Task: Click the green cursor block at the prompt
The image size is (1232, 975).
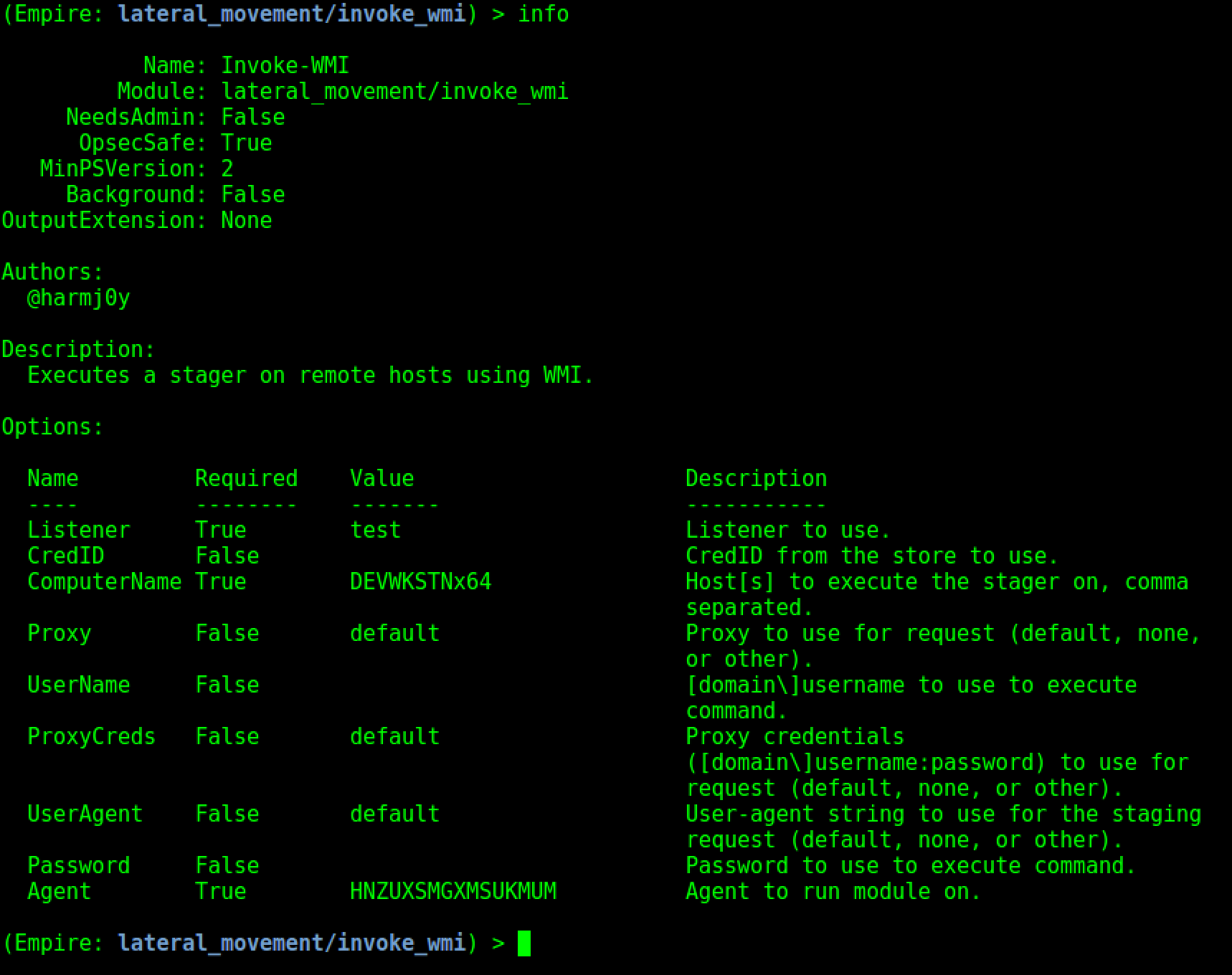Action: click(x=524, y=943)
